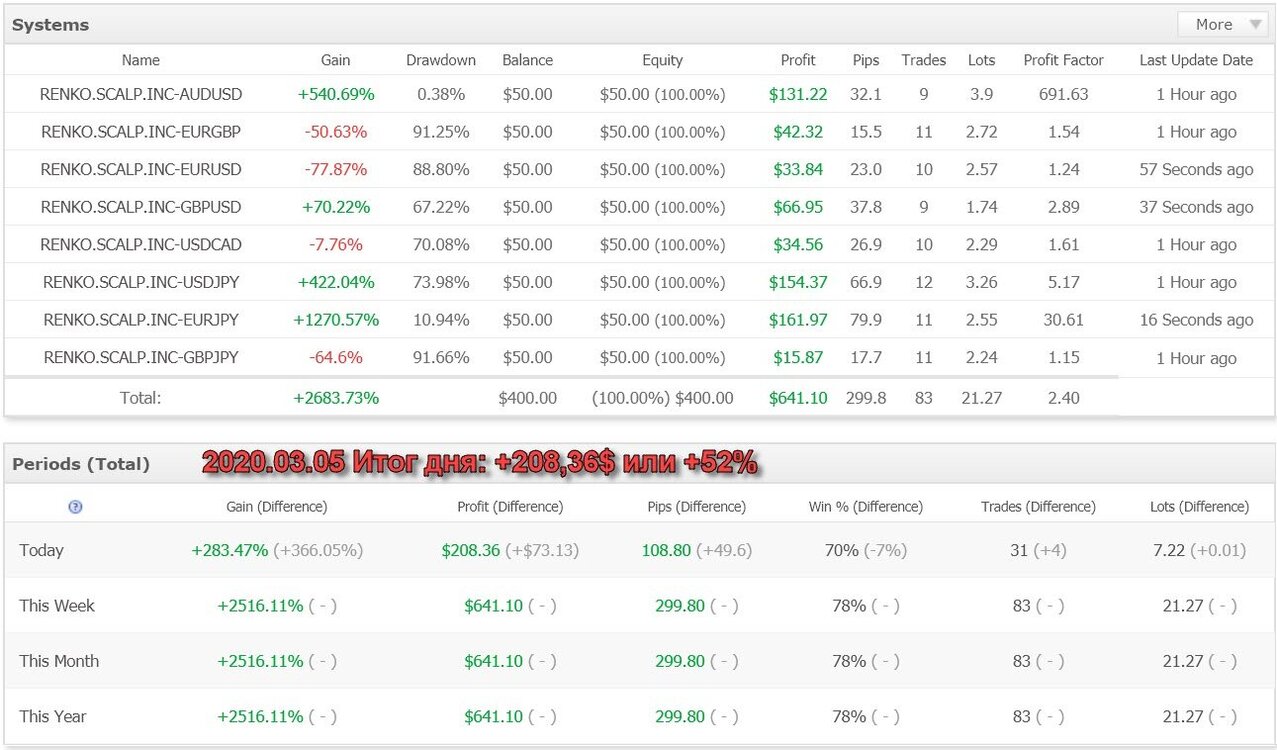Click the Profit (Difference) column header
Image resolution: width=1277 pixels, height=750 pixels.
click(510, 507)
